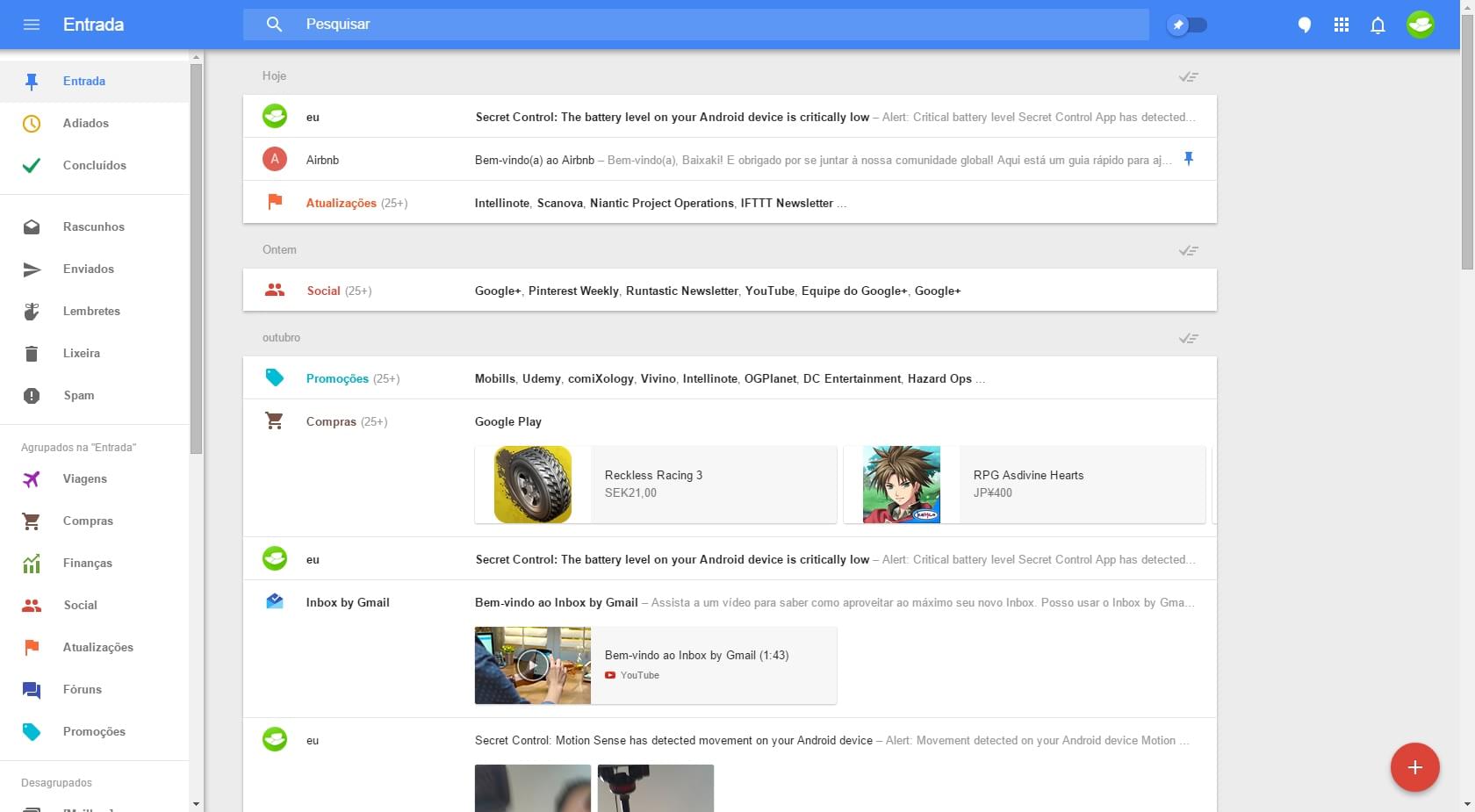Open the first Secret Control battery email under Hoje
Screen dimensions: 1475x812
pyautogui.click(x=730, y=117)
